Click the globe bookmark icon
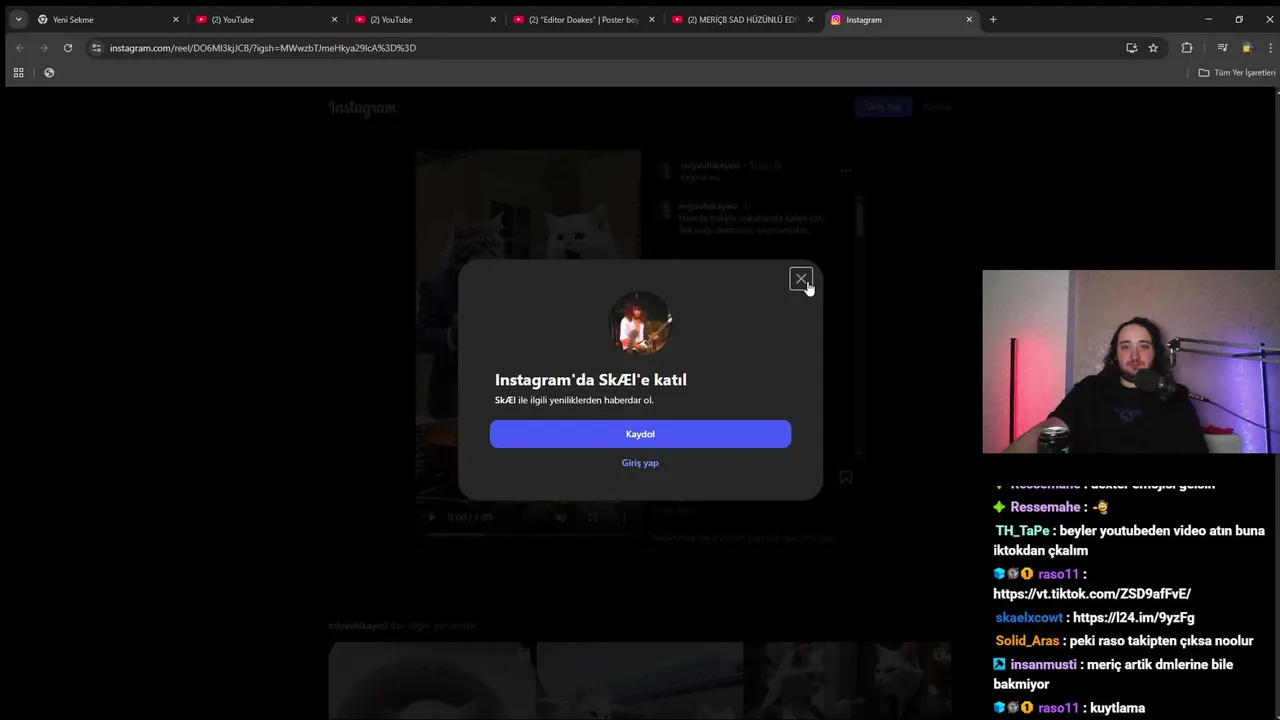The height and width of the screenshot is (720, 1280). point(49,72)
